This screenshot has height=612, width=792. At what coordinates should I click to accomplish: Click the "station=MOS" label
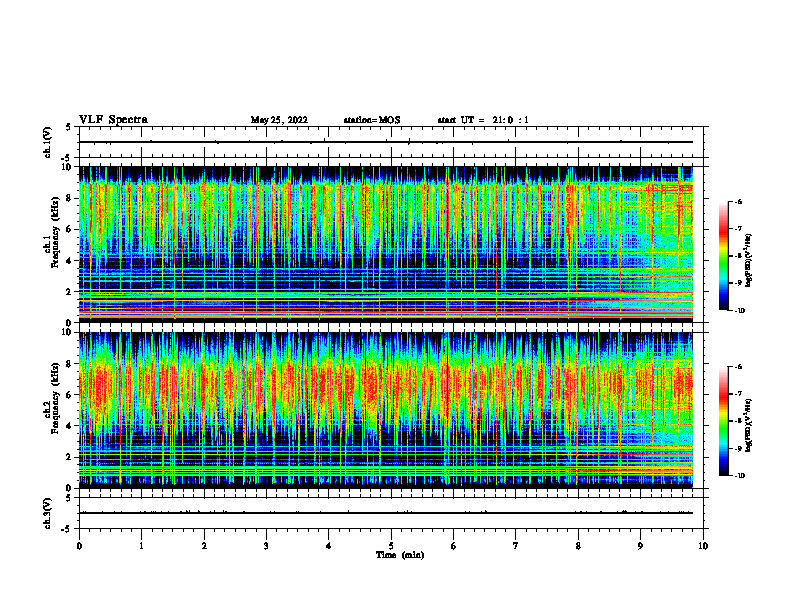click(x=372, y=120)
